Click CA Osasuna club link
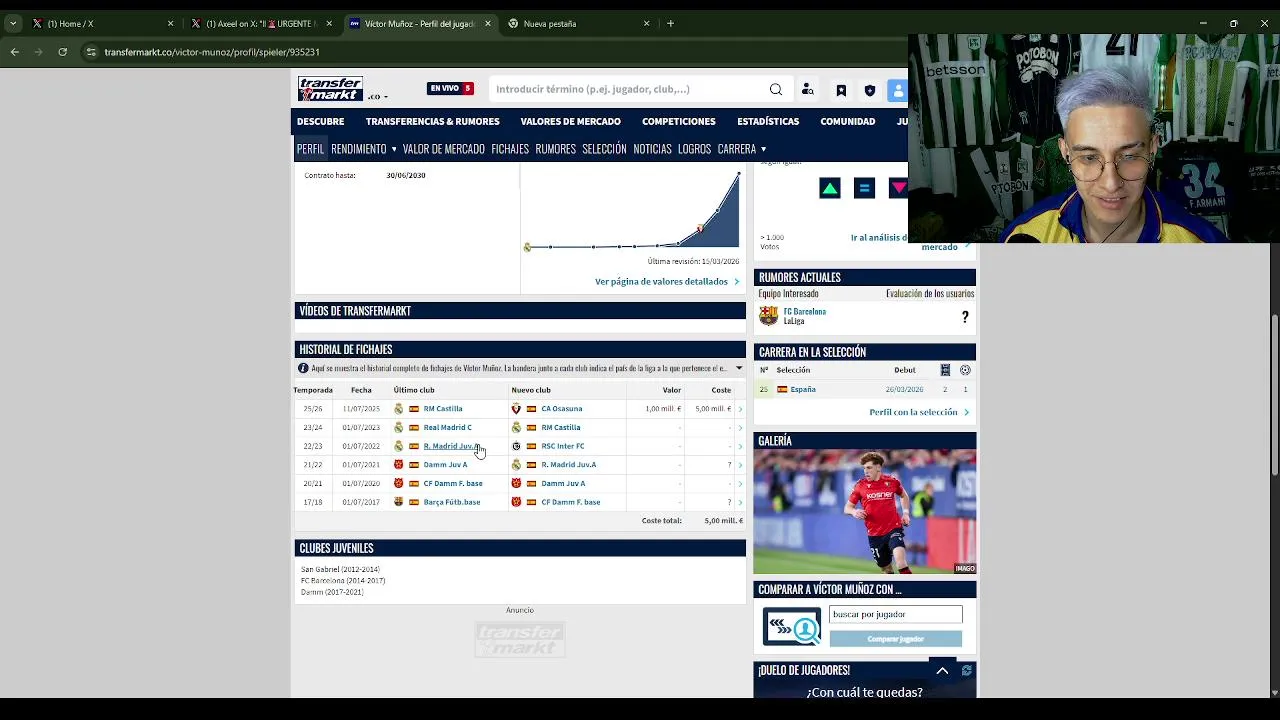This screenshot has height=720, width=1280. 561,409
